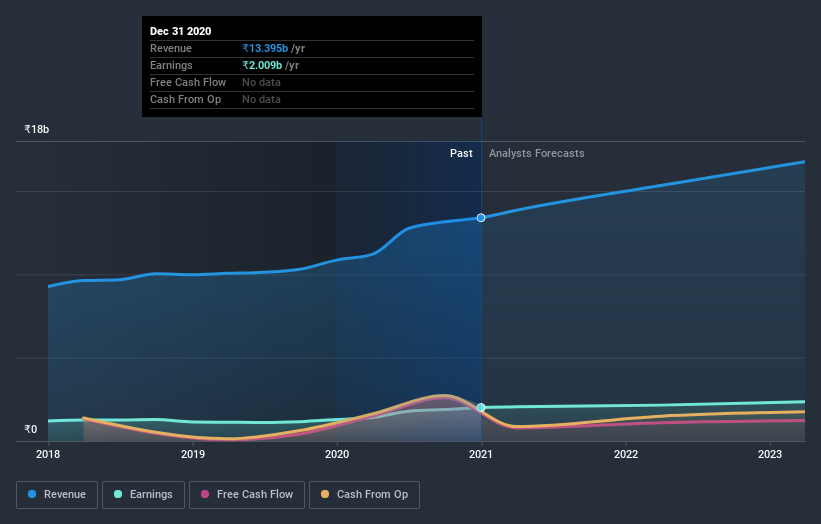
Task: Toggle the Cash From Op legend series
Action: coord(364,495)
